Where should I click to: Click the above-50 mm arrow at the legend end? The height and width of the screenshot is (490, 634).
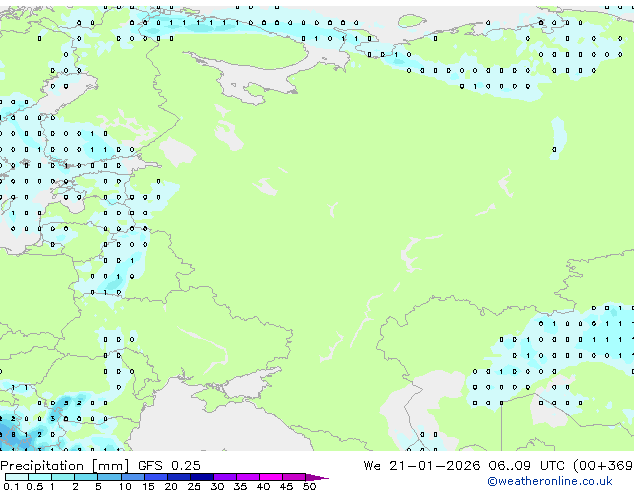pos(317,477)
